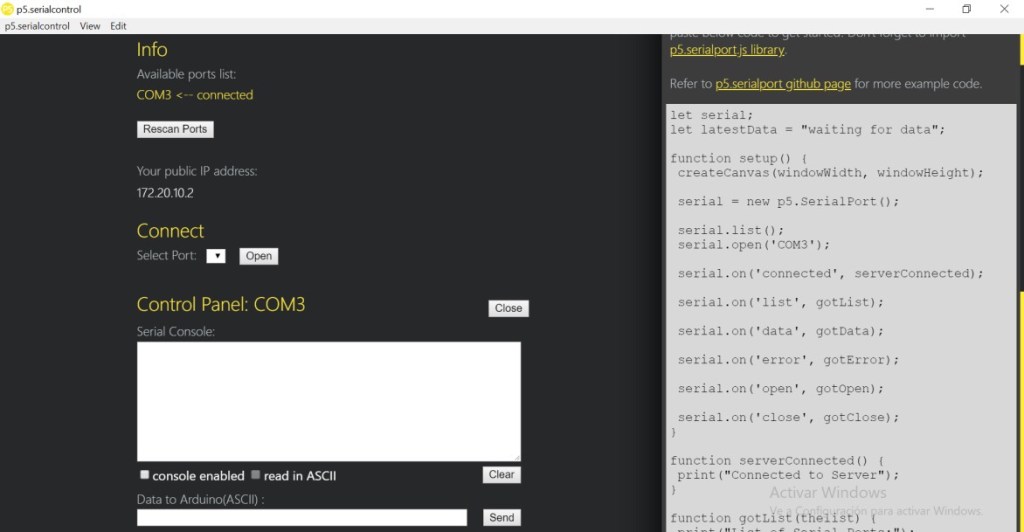Open the p5.serialcontrol menu

[37, 26]
